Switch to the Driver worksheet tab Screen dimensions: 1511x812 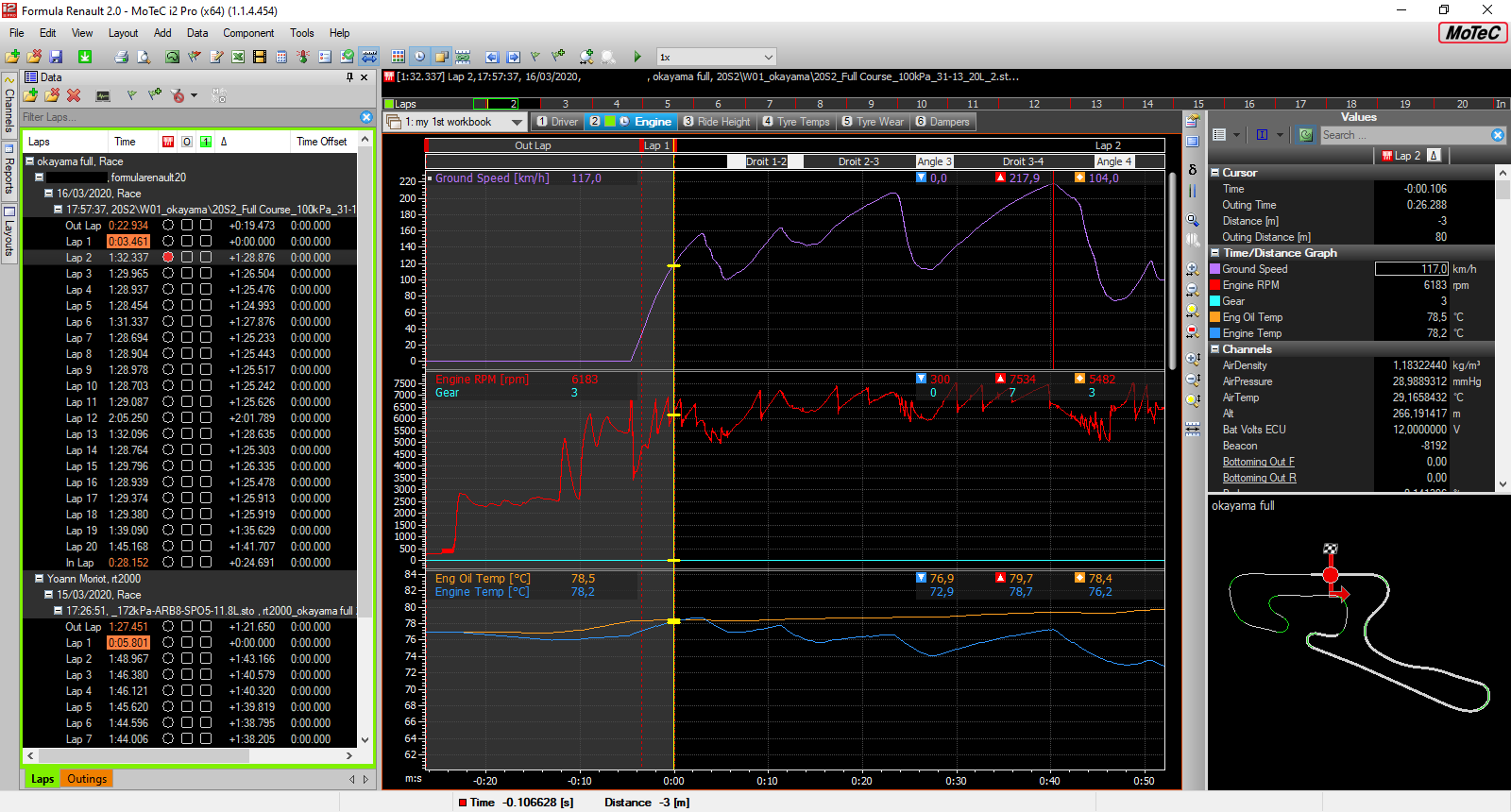click(557, 122)
